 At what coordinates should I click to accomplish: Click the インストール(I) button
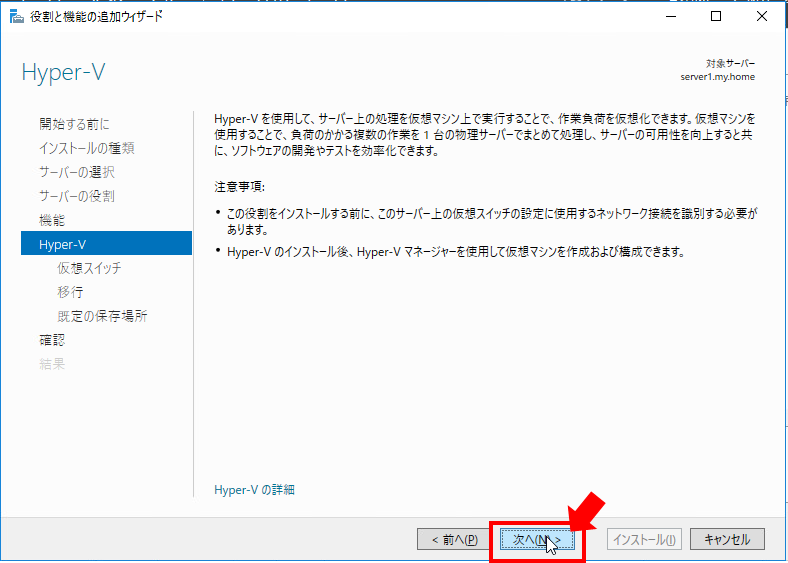(644, 539)
